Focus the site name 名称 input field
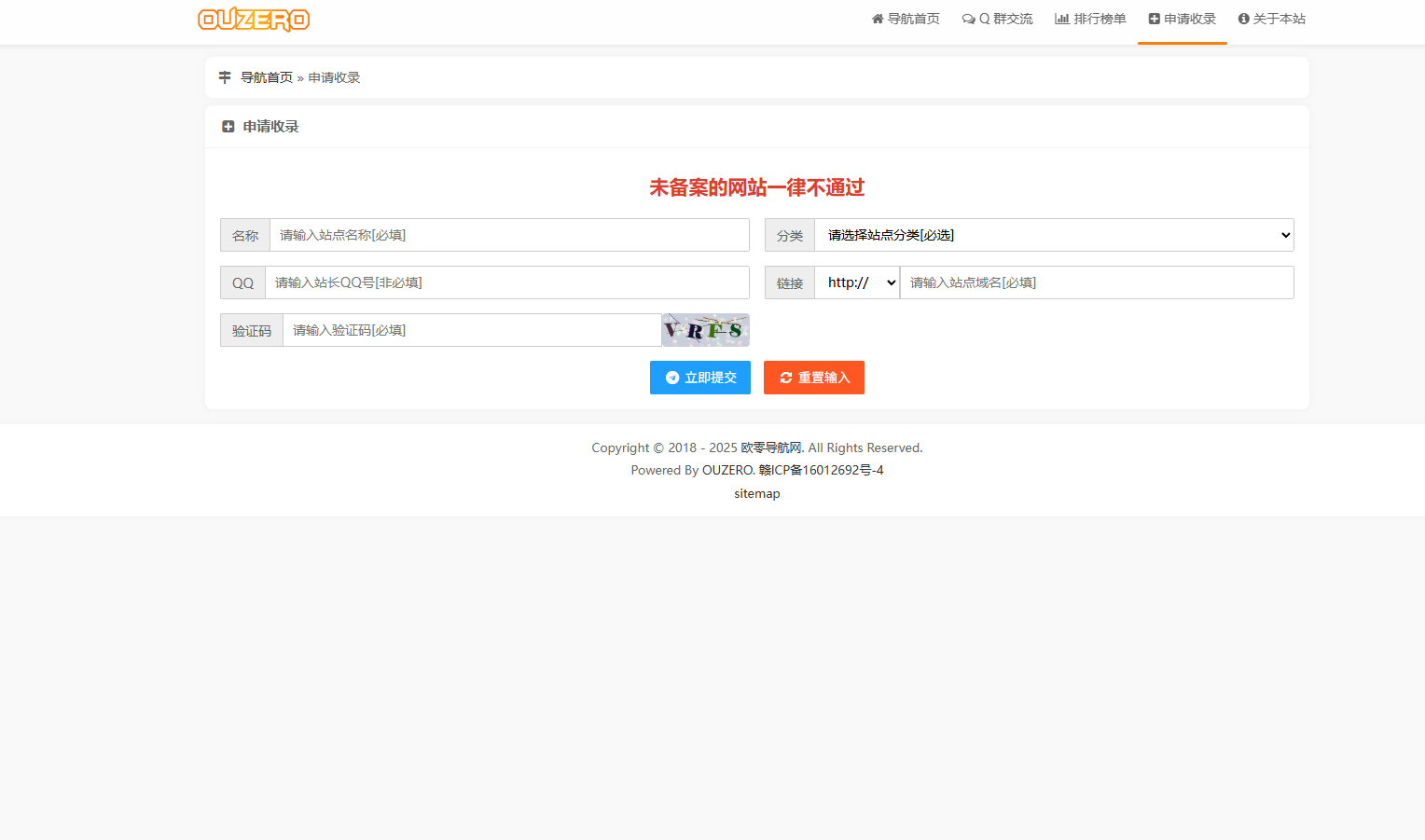 click(x=509, y=235)
